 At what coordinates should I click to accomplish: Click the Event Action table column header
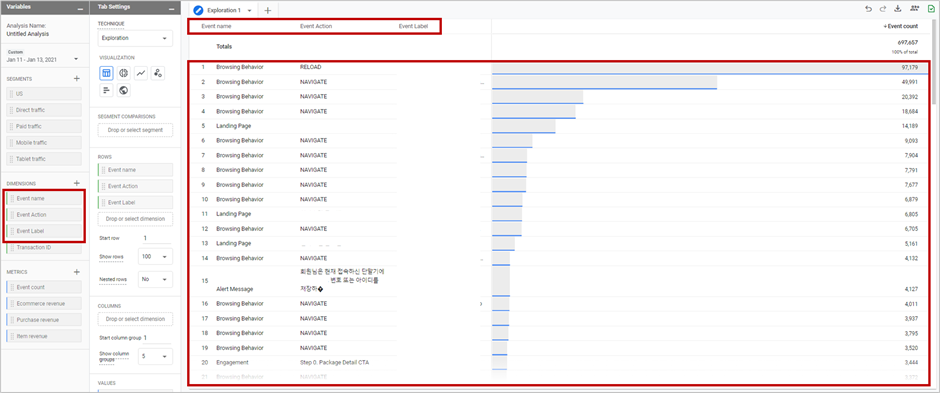(316, 26)
